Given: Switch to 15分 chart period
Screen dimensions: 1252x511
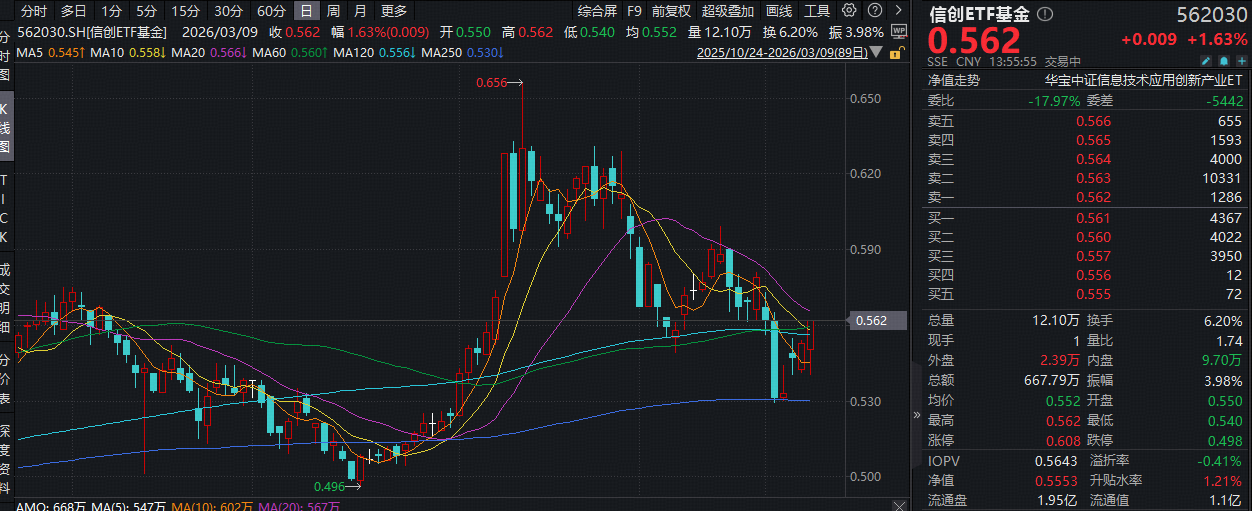Looking at the screenshot, I should tap(185, 11).
